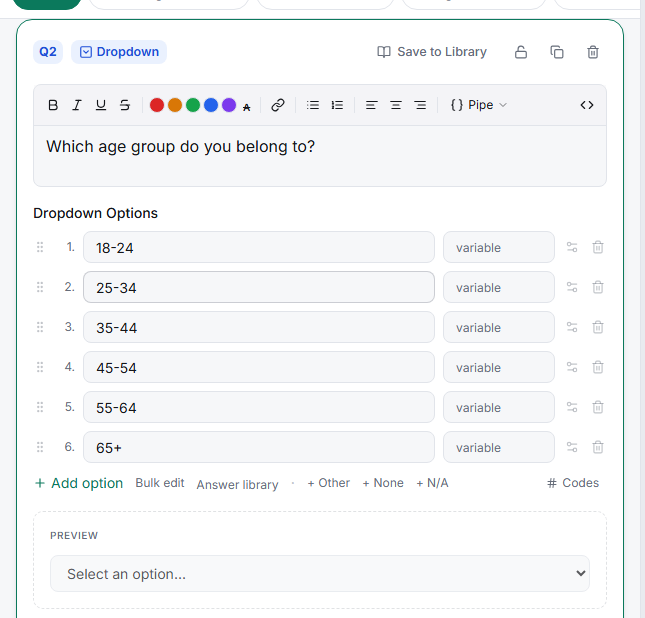Delete the 35-44 option

click(x=598, y=327)
